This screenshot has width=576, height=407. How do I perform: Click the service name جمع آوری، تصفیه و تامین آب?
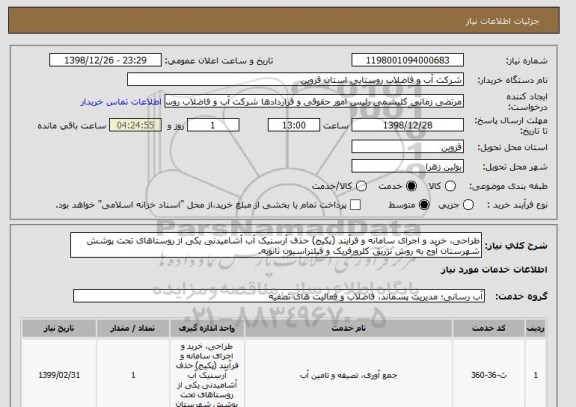(x=348, y=375)
